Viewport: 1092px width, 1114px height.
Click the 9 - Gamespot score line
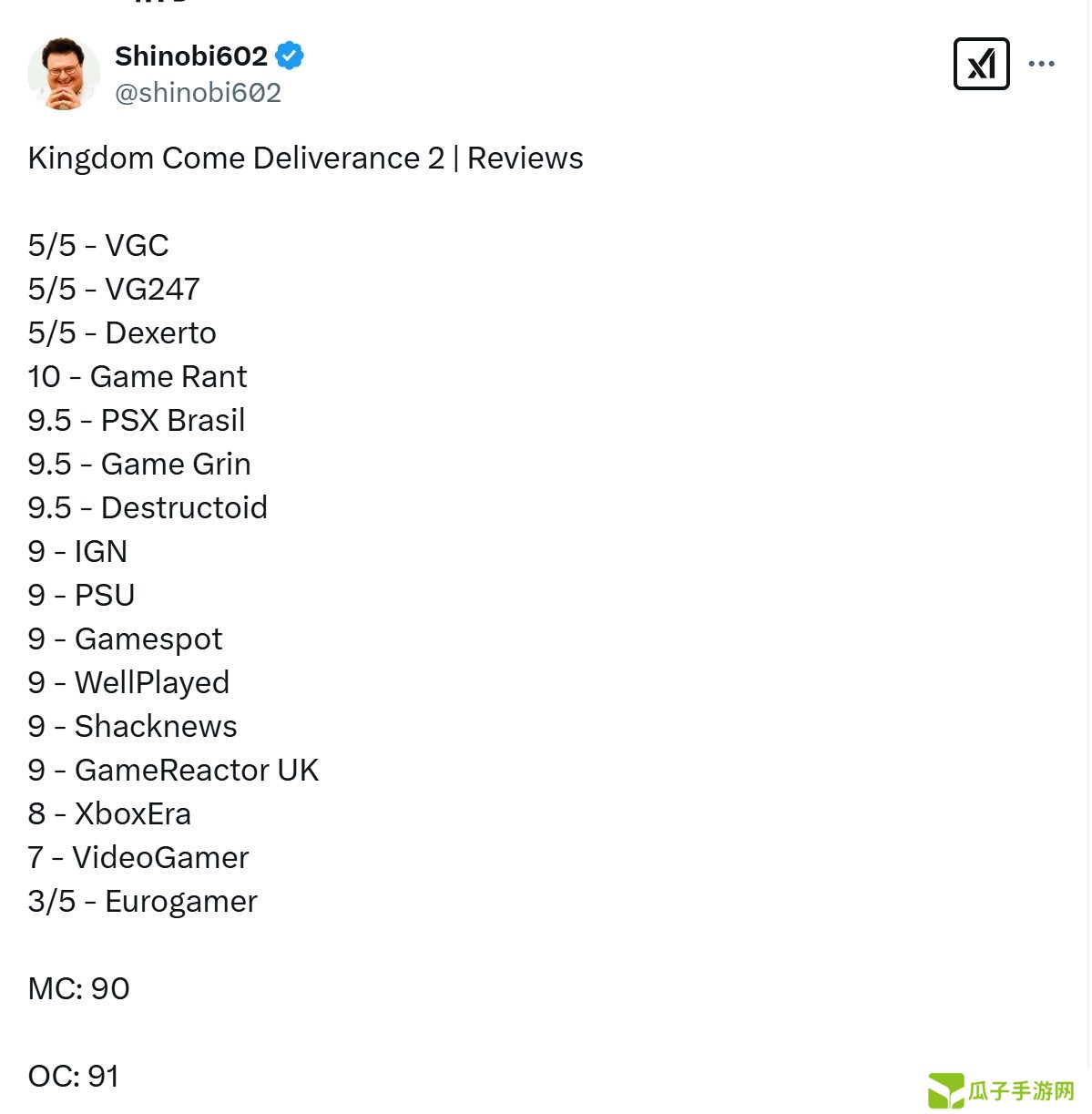tap(125, 639)
